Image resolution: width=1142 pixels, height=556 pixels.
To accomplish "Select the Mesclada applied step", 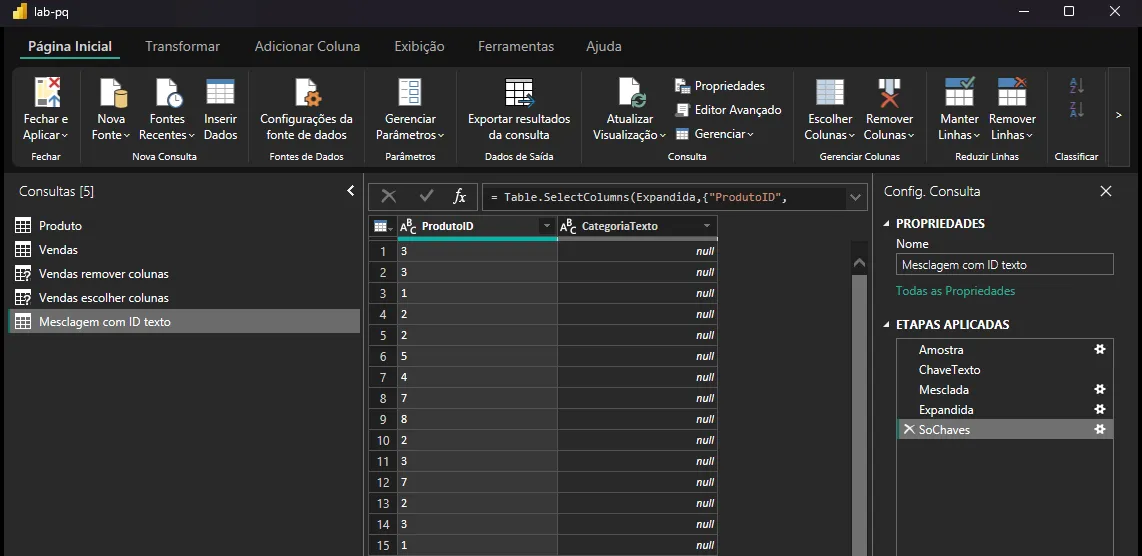I will (x=1005, y=390).
